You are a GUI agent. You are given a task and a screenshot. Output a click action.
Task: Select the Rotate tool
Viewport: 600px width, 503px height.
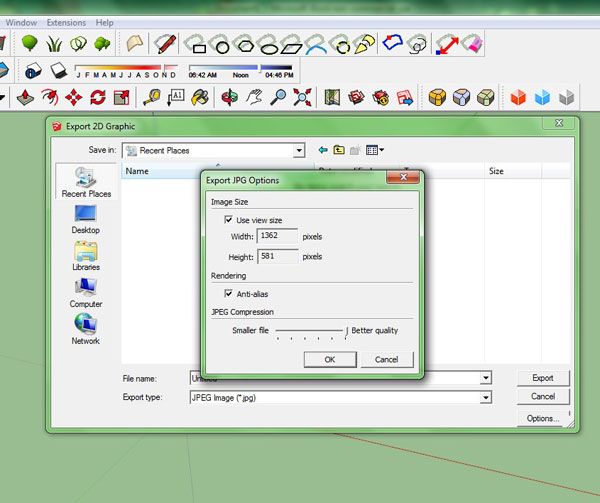click(x=98, y=97)
